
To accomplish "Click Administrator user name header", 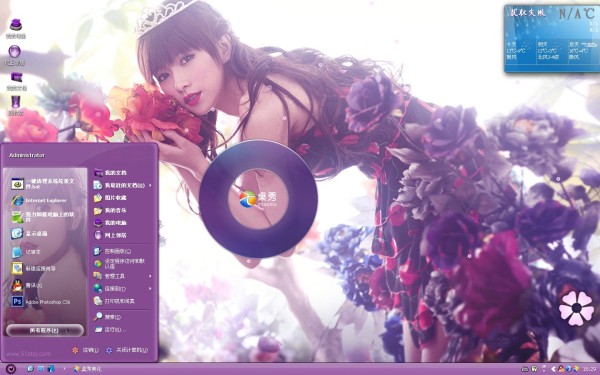I will pos(27,155).
